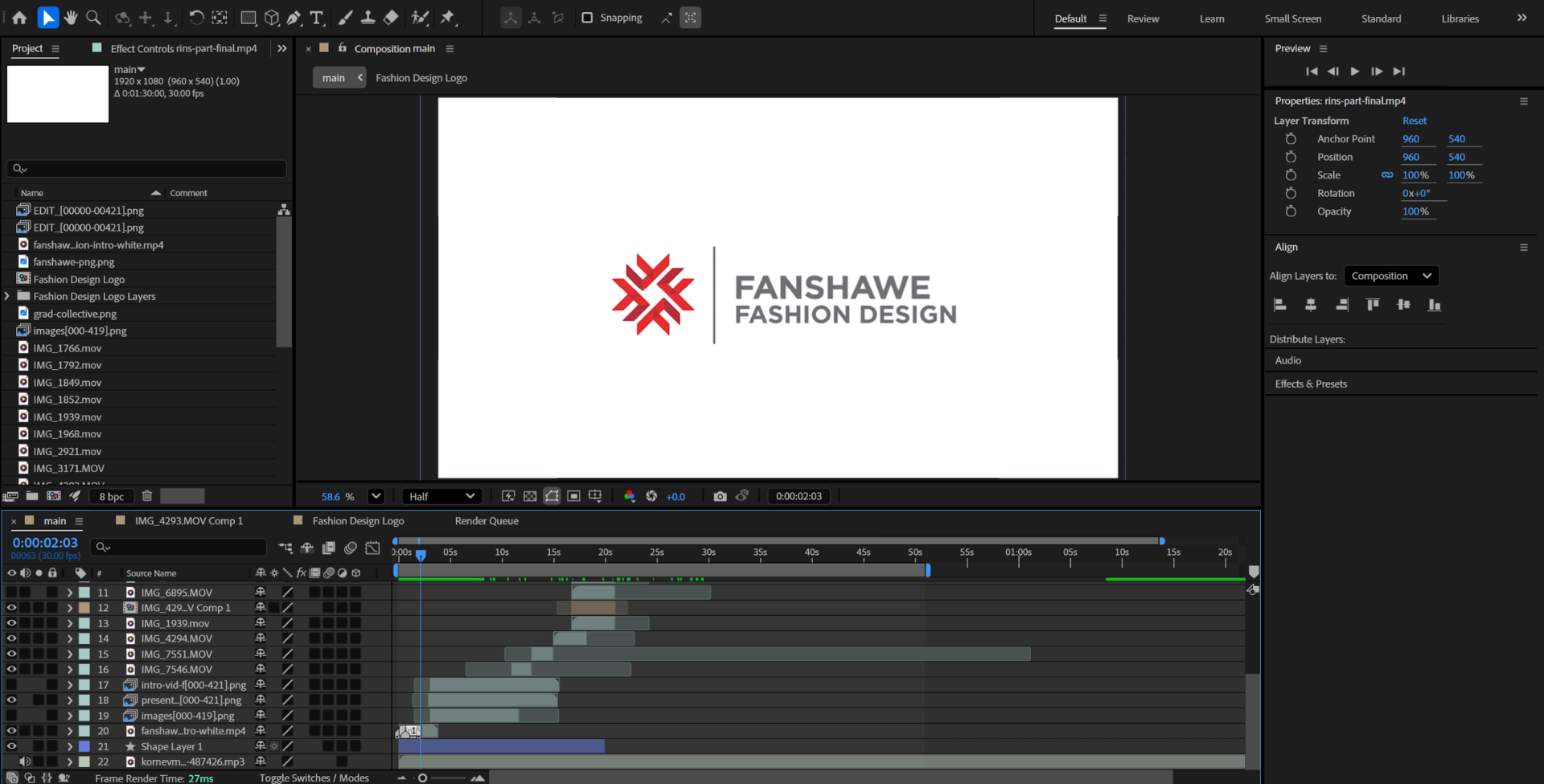Reset the Layer Transform properties
Image resolution: width=1544 pixels, height=784 pixels.
pos(1415,121)
